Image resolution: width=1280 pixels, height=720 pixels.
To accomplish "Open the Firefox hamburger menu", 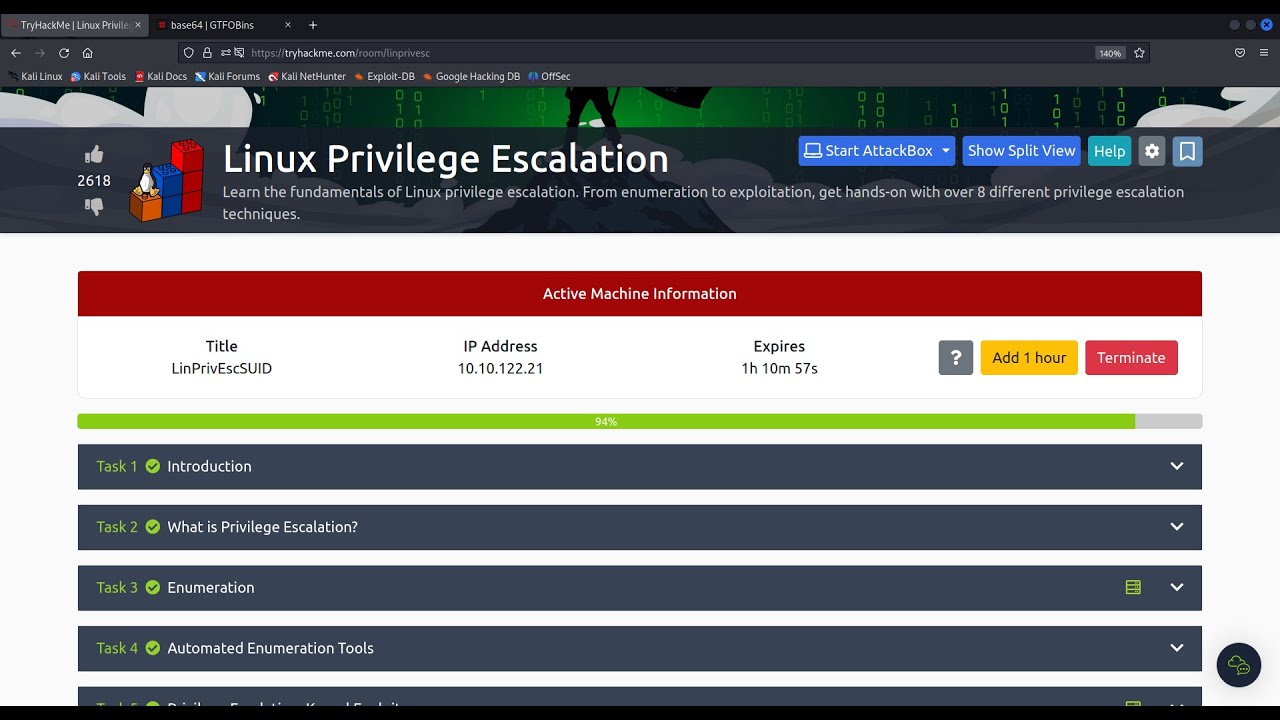I will click(x=1264, y=53).
